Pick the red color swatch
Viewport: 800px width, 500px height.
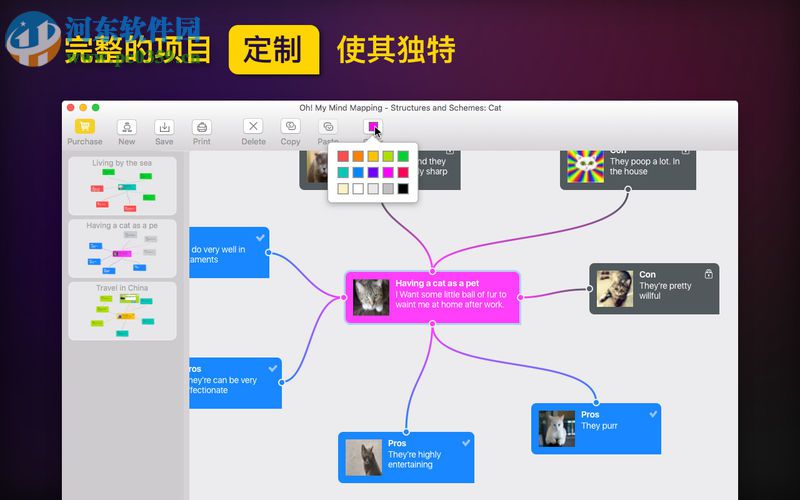(343, 156)
